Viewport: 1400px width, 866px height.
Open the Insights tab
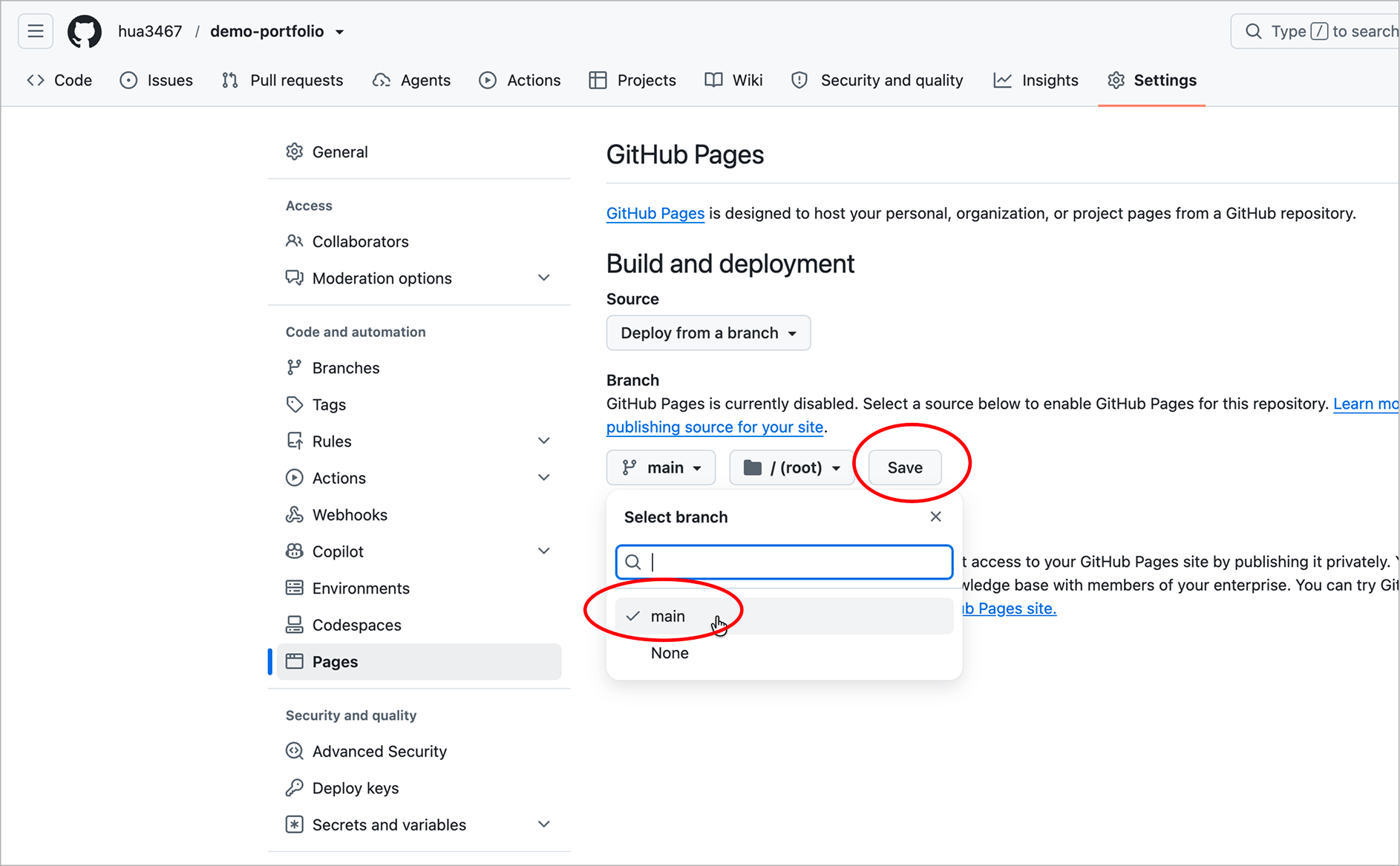coord(1036,80)
